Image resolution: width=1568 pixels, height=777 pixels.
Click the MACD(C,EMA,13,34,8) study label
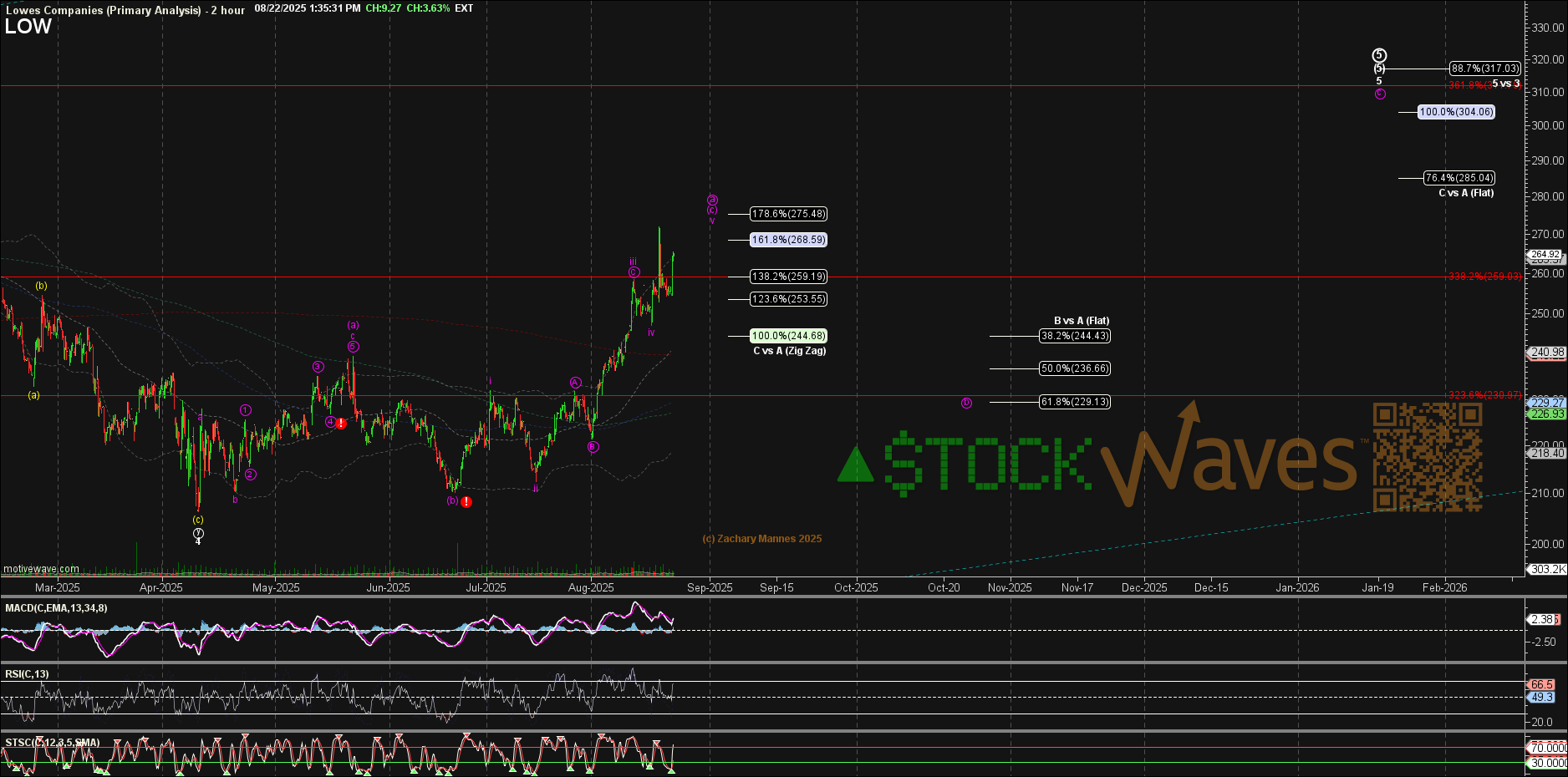(x=56, y=608)
